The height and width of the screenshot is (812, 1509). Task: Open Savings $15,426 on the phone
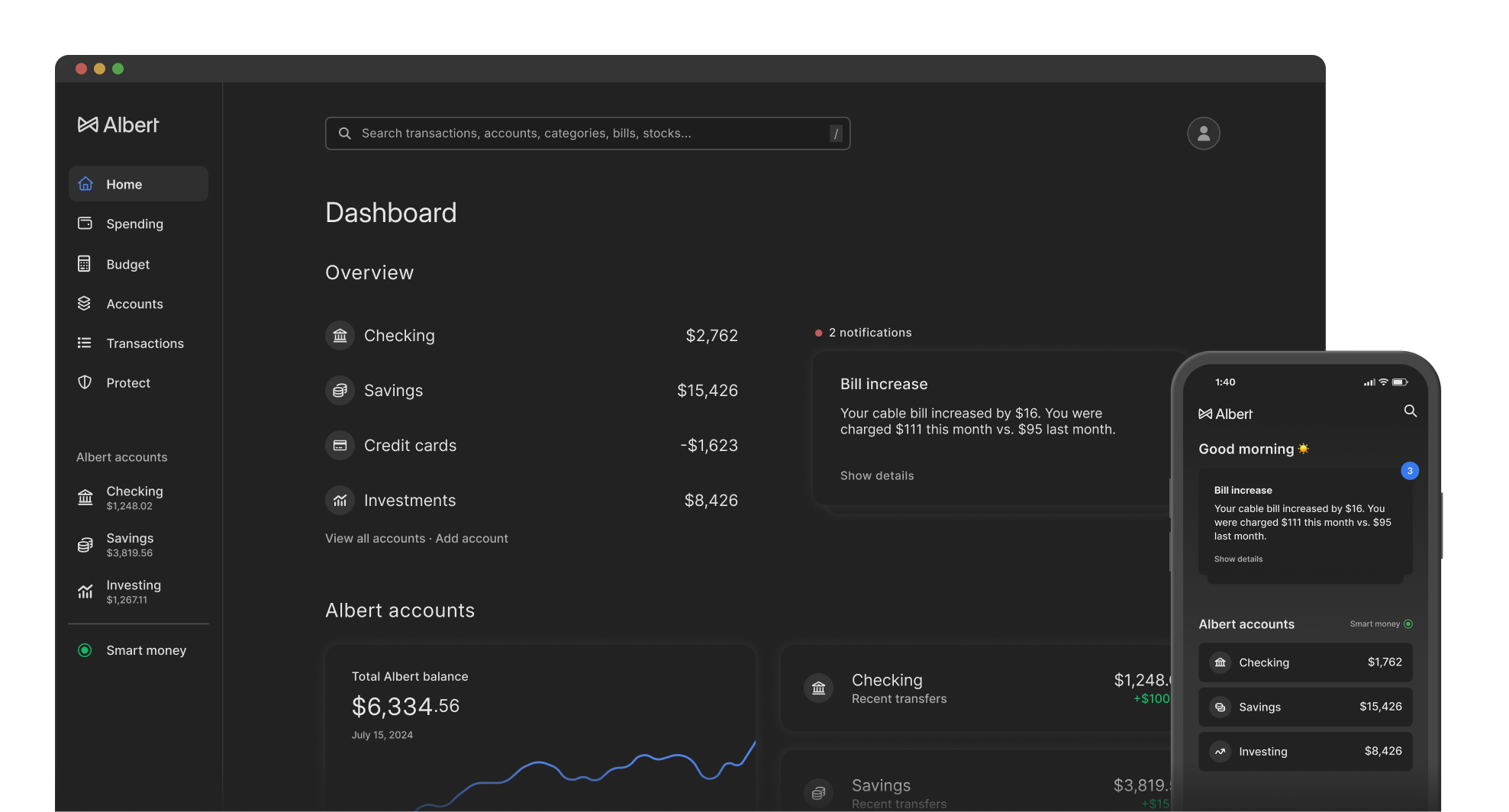[1305, 707]
